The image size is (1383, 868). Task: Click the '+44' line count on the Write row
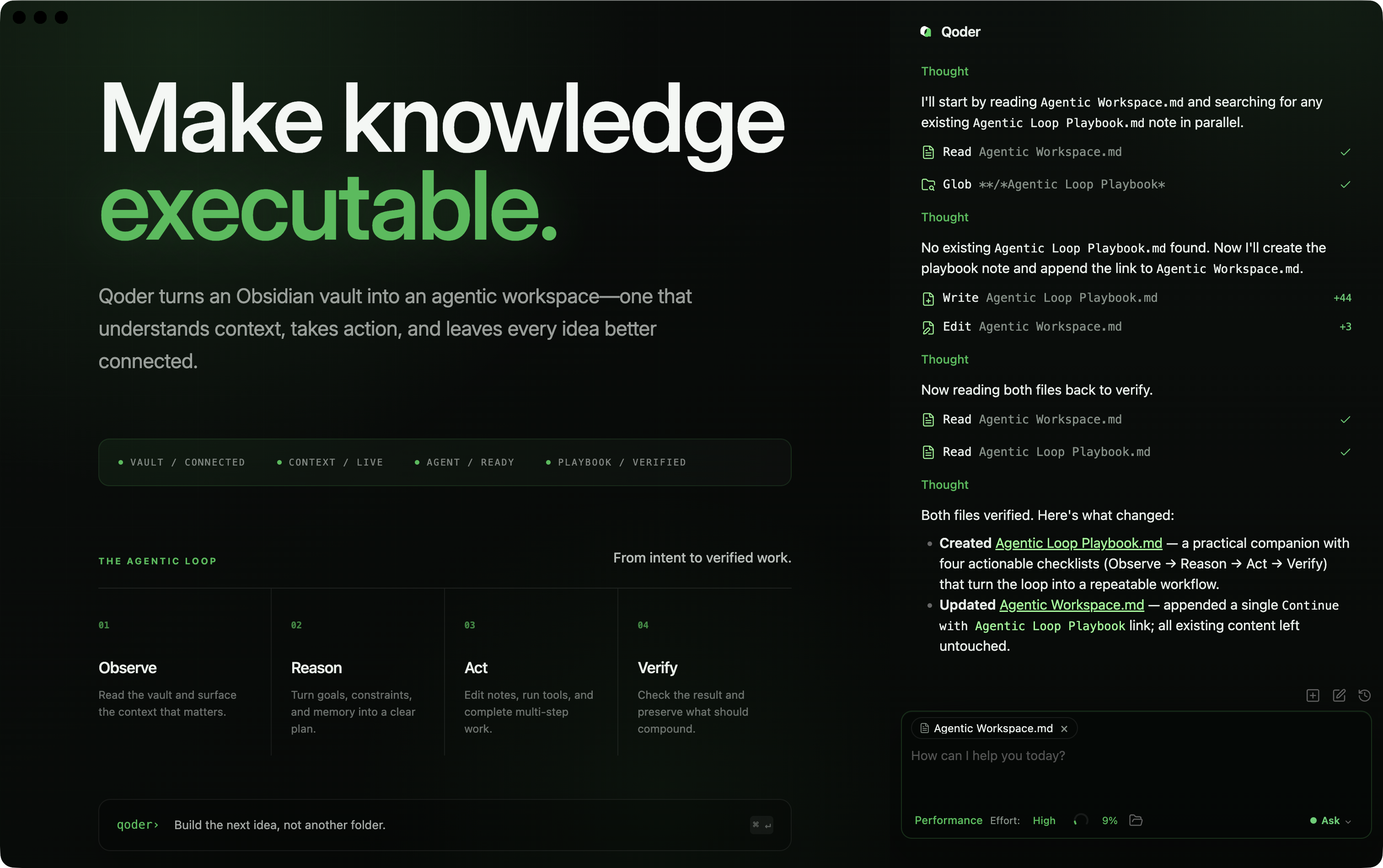[1342, 298]
